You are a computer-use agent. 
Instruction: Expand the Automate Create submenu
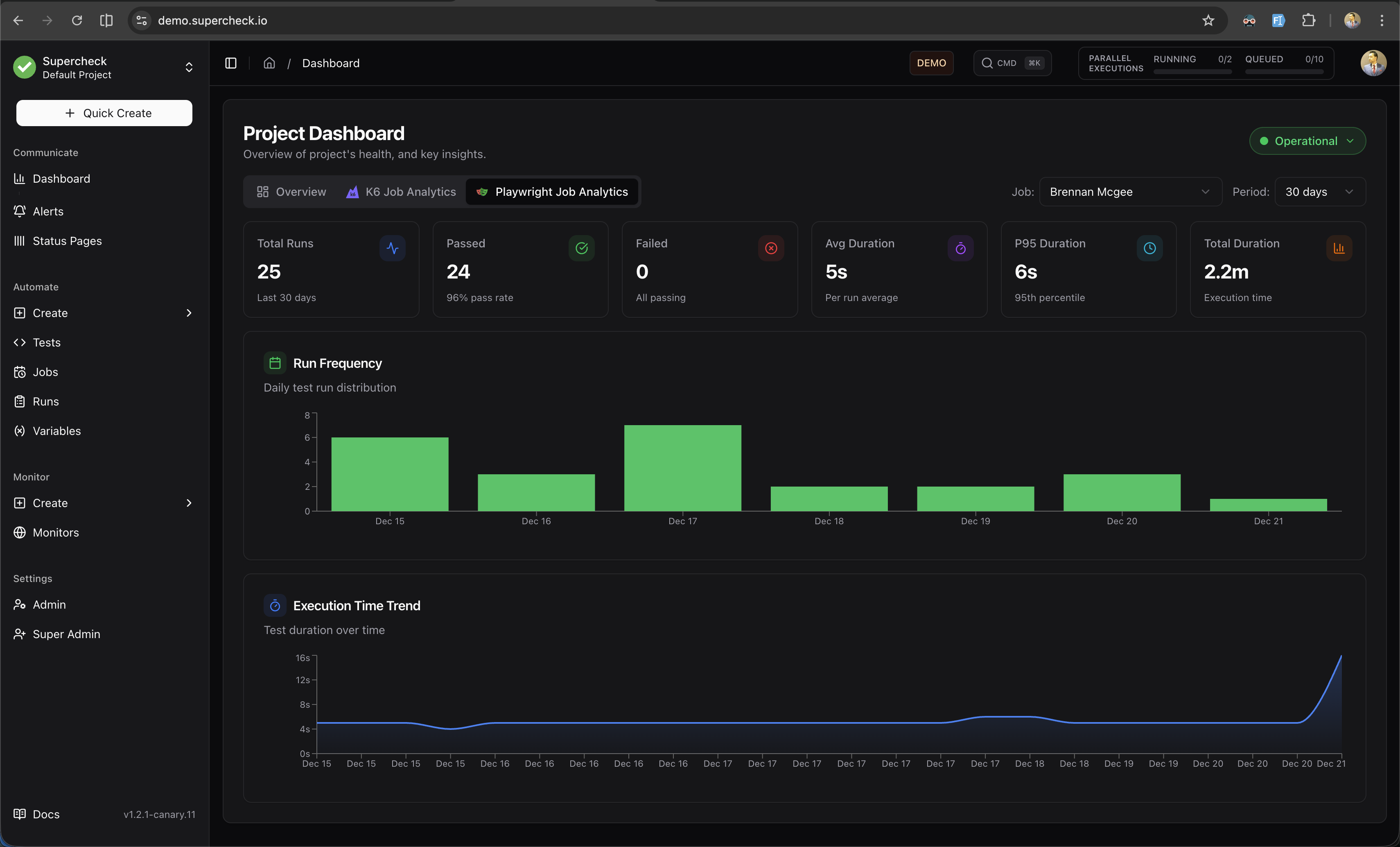click(189, 313)
